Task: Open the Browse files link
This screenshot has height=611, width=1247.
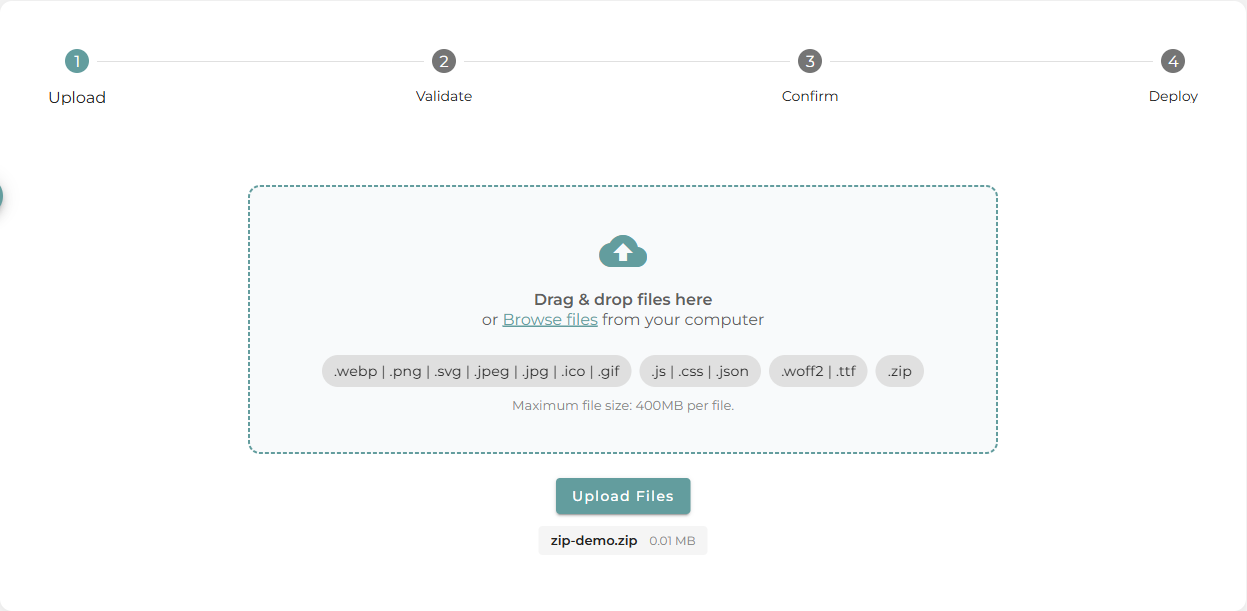Action: [x=550, y=320]
